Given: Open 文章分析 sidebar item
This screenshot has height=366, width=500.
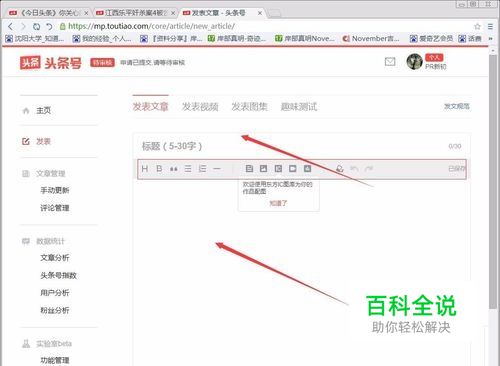Looking at the screenshot, I should point(55,258).
